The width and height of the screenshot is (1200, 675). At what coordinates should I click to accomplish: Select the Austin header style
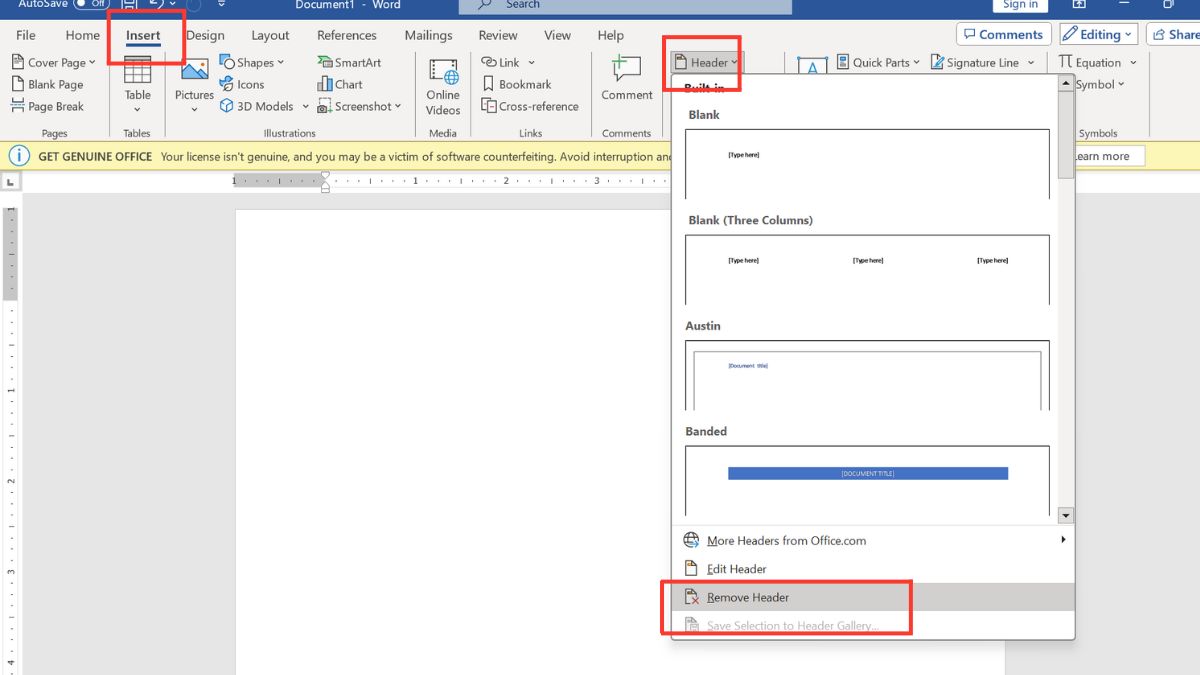[x=867, y=375]
